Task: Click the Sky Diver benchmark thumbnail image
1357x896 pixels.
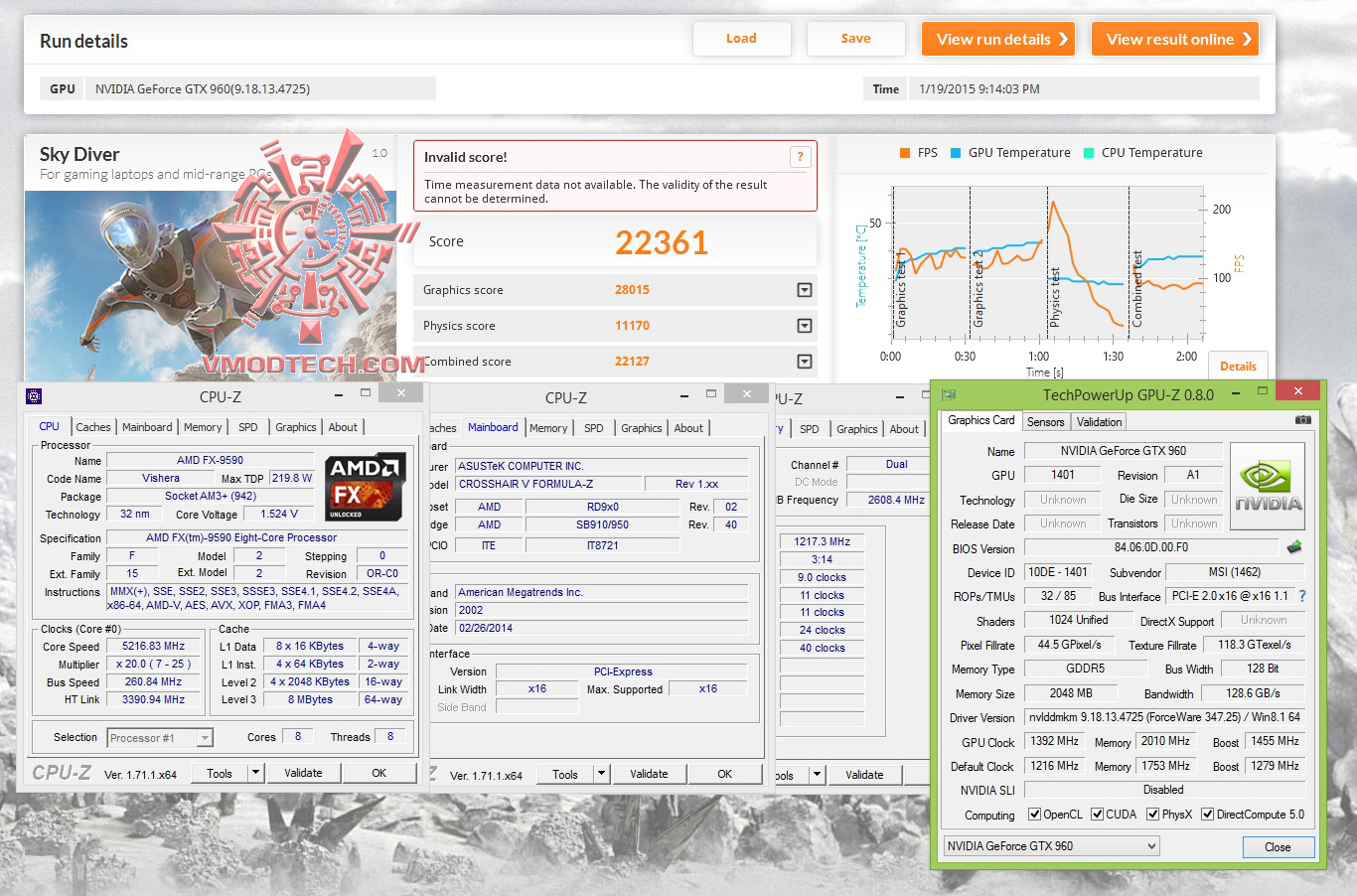Action: coord(210,284)
